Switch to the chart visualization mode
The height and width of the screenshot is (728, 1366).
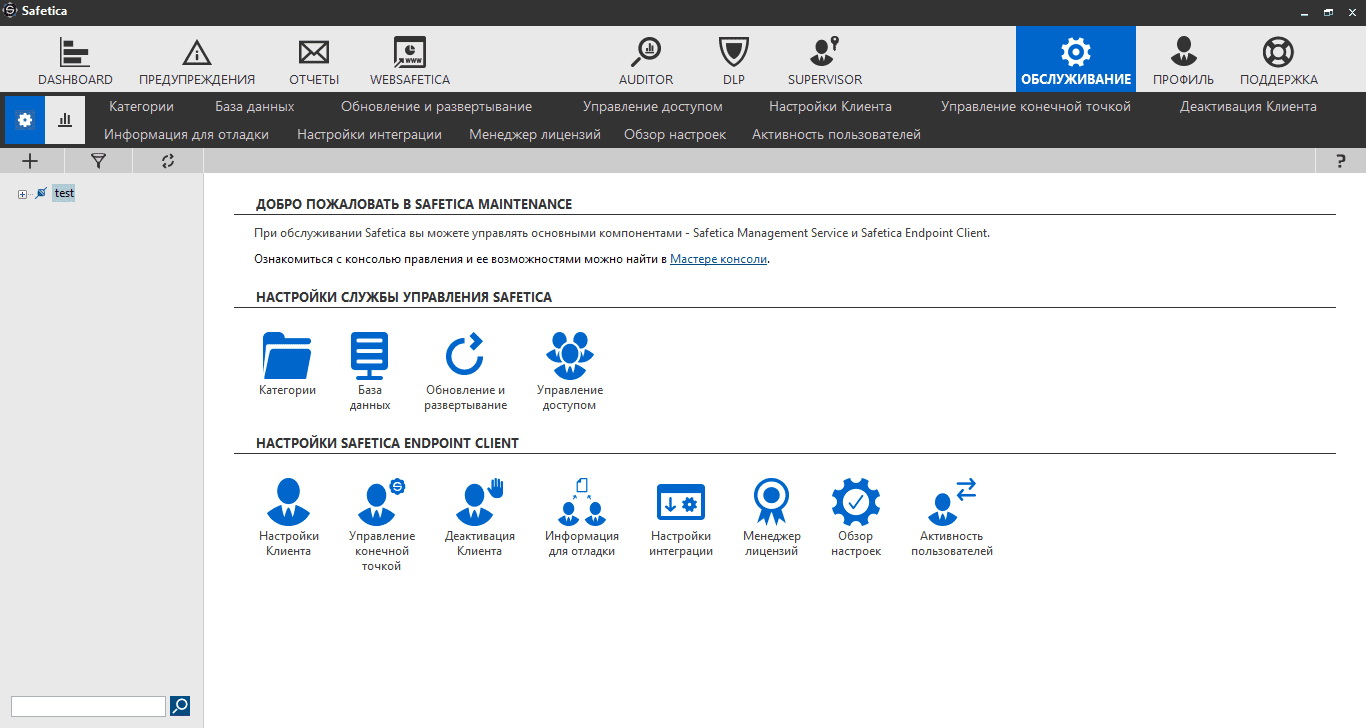65,120
